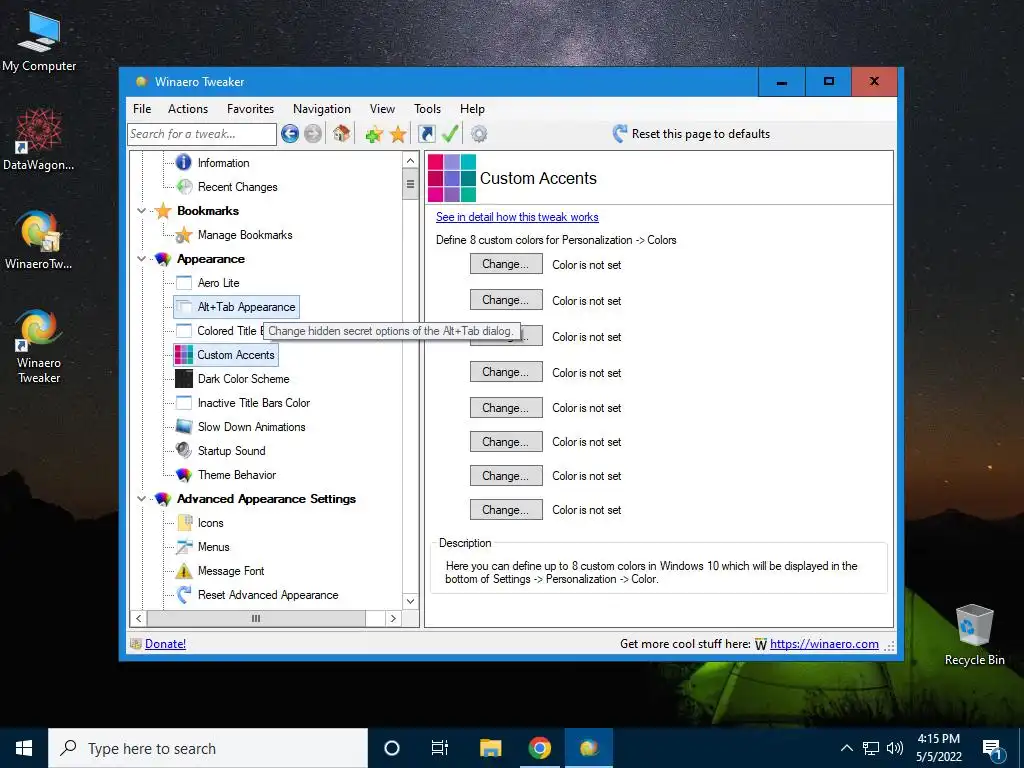
Task: Click the Menus icon in tree
Action: coord(184,547)
